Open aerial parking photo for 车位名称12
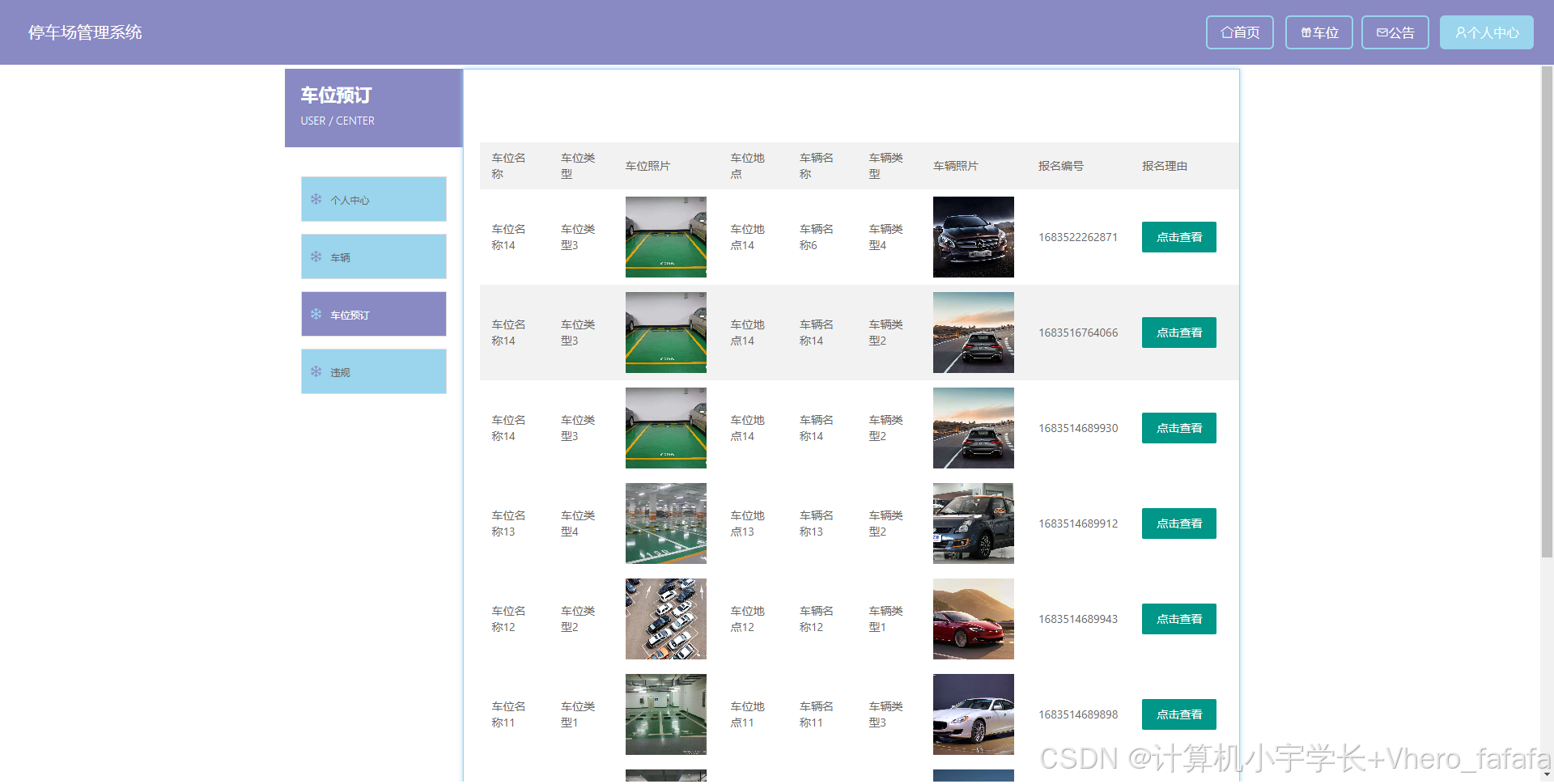Screen dimensions: 1554x784 coord(665,619)
